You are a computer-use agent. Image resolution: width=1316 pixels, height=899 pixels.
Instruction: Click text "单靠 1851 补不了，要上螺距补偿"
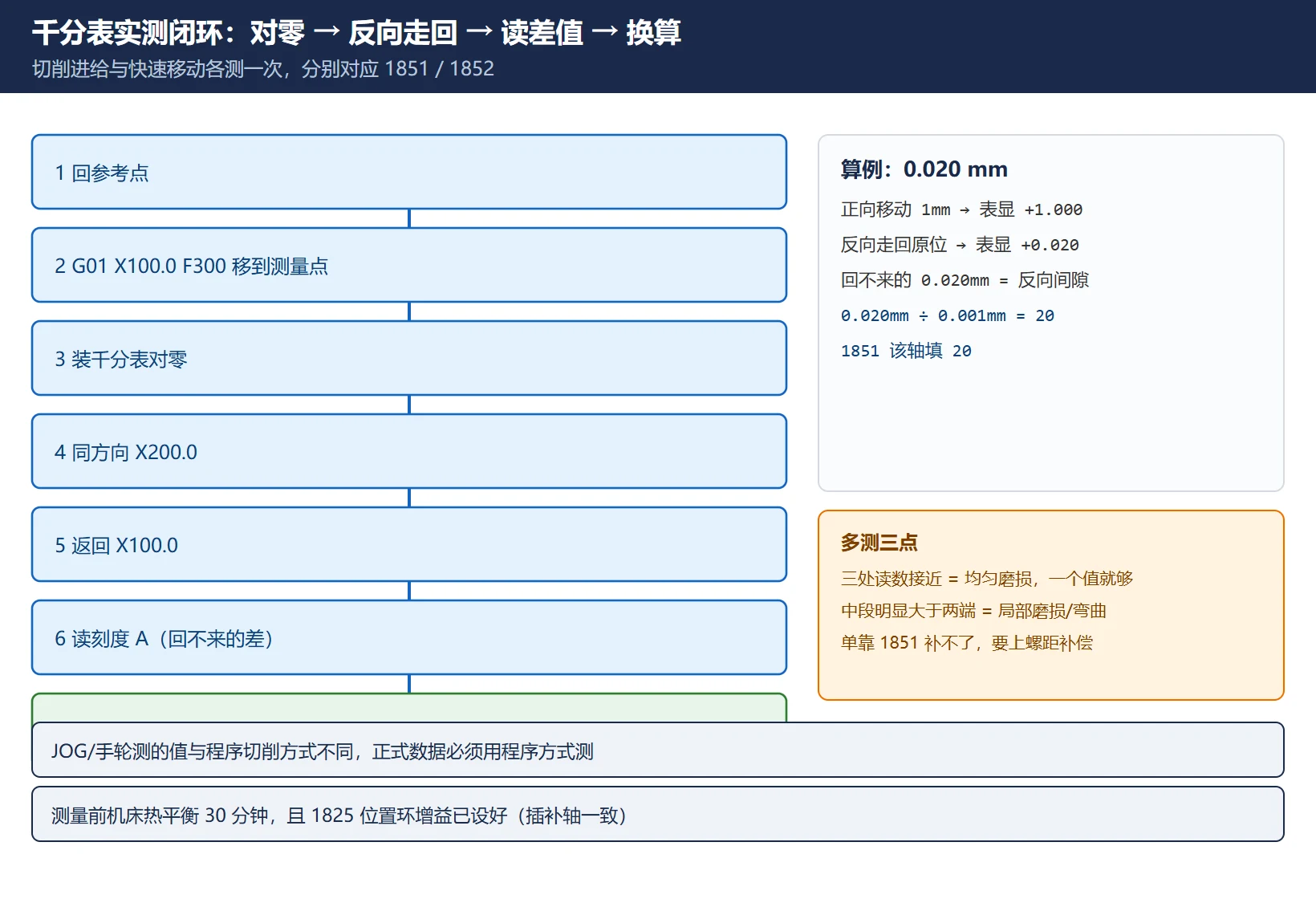967,643
